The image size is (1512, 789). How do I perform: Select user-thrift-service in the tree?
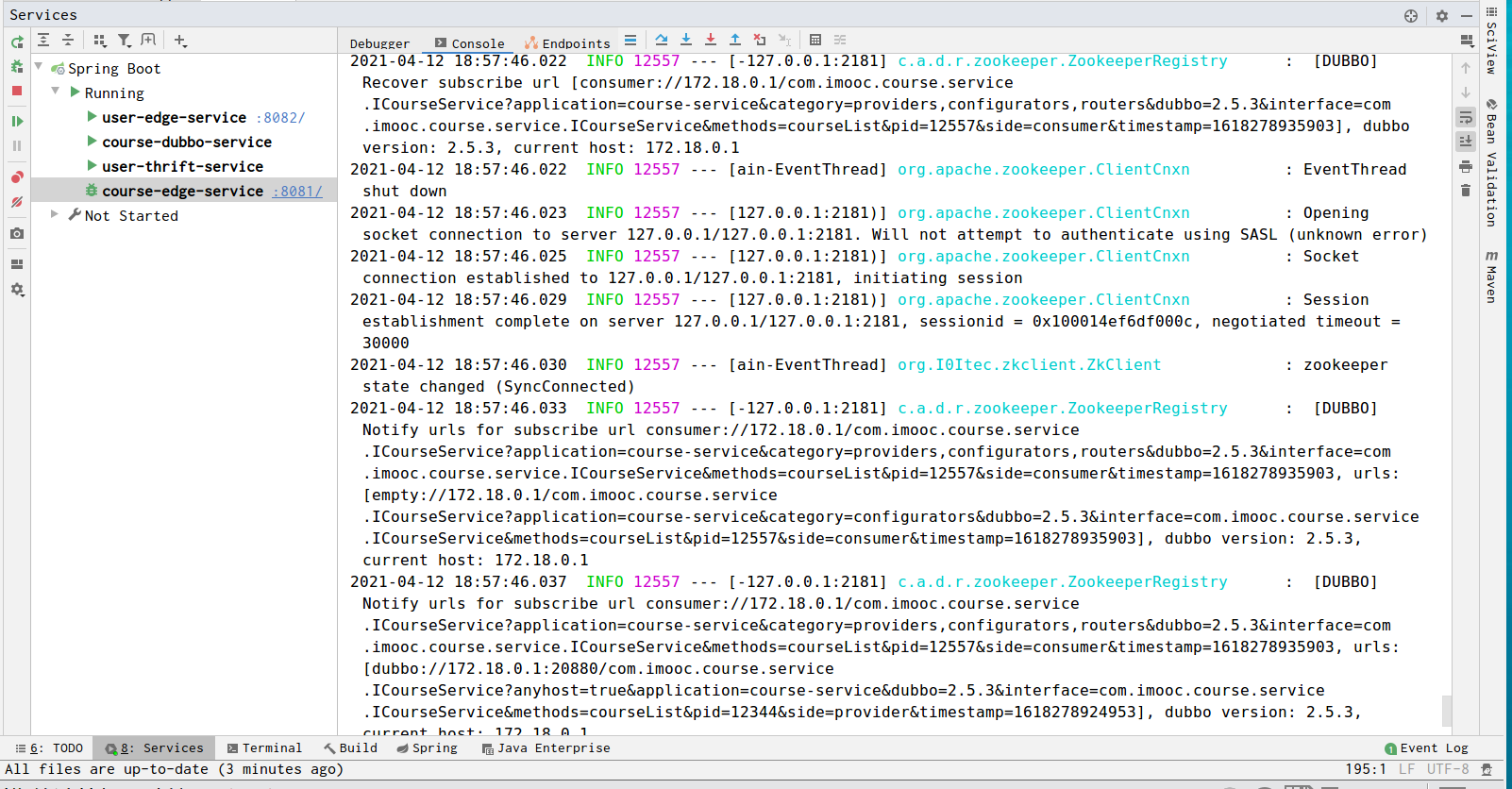click(183, 166)
